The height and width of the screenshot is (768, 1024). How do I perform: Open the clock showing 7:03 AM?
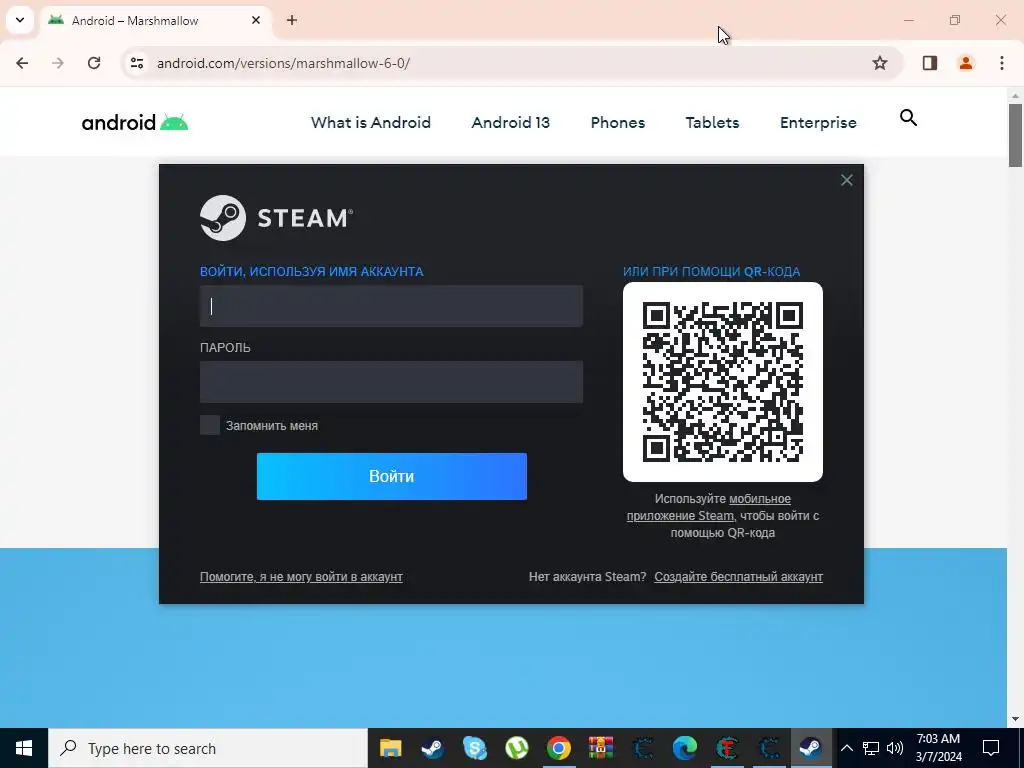938,748
